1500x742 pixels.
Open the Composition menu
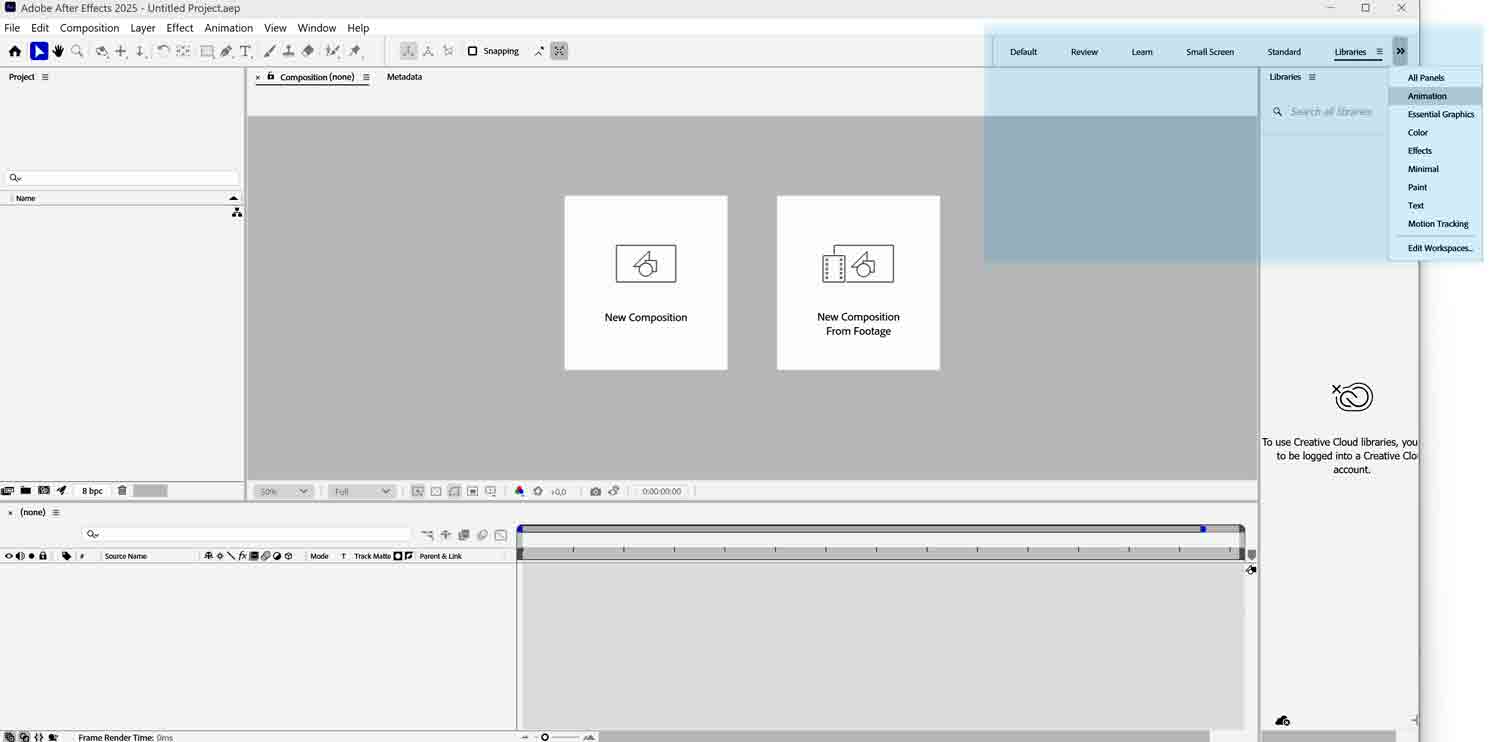tap(89, 28)
